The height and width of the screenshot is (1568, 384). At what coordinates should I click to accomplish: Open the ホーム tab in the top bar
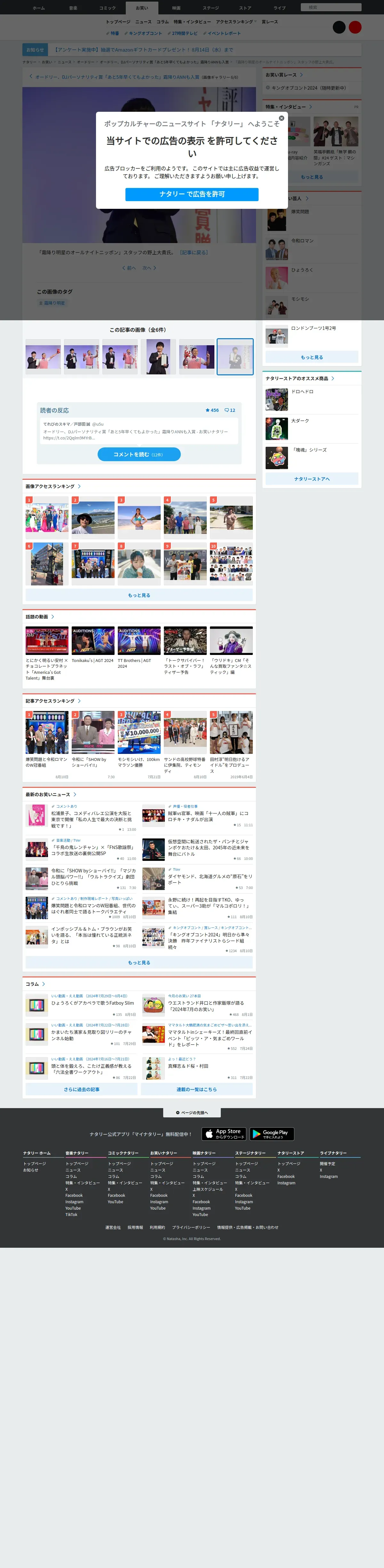click(x=39, y=8)
